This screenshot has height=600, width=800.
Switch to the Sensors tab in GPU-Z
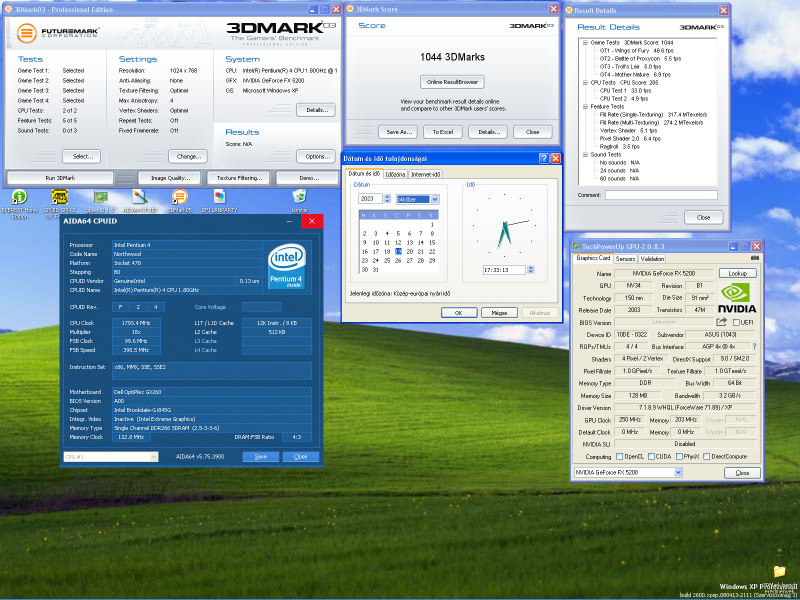[x=625, y=259]
